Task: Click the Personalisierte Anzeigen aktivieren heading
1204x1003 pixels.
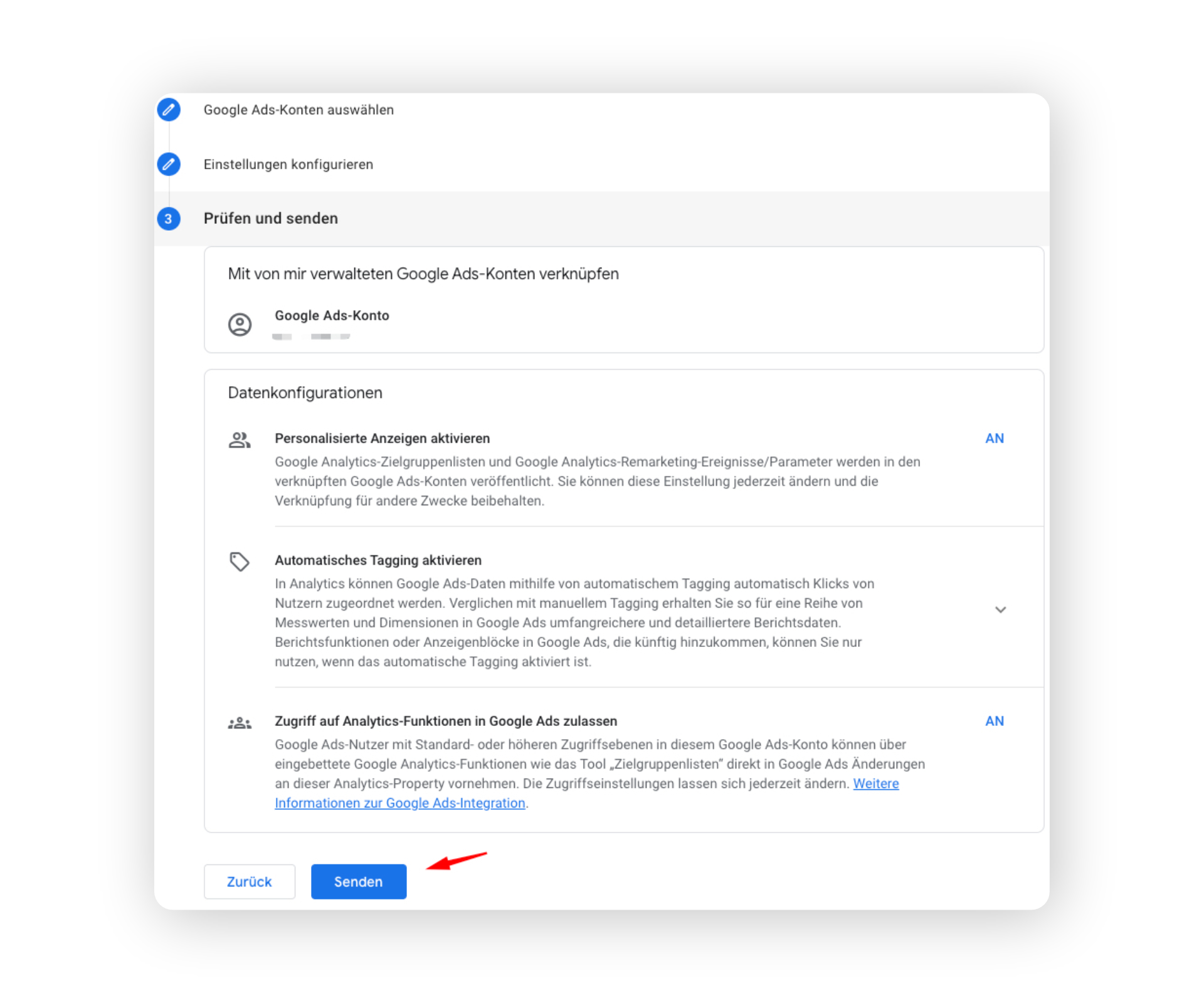Action: click(382, 438)
